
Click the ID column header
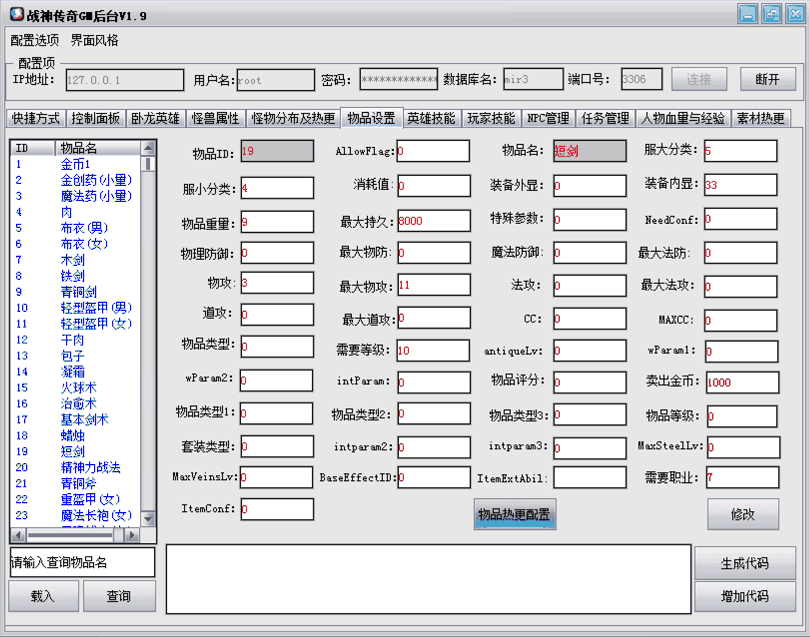(33, 148)
